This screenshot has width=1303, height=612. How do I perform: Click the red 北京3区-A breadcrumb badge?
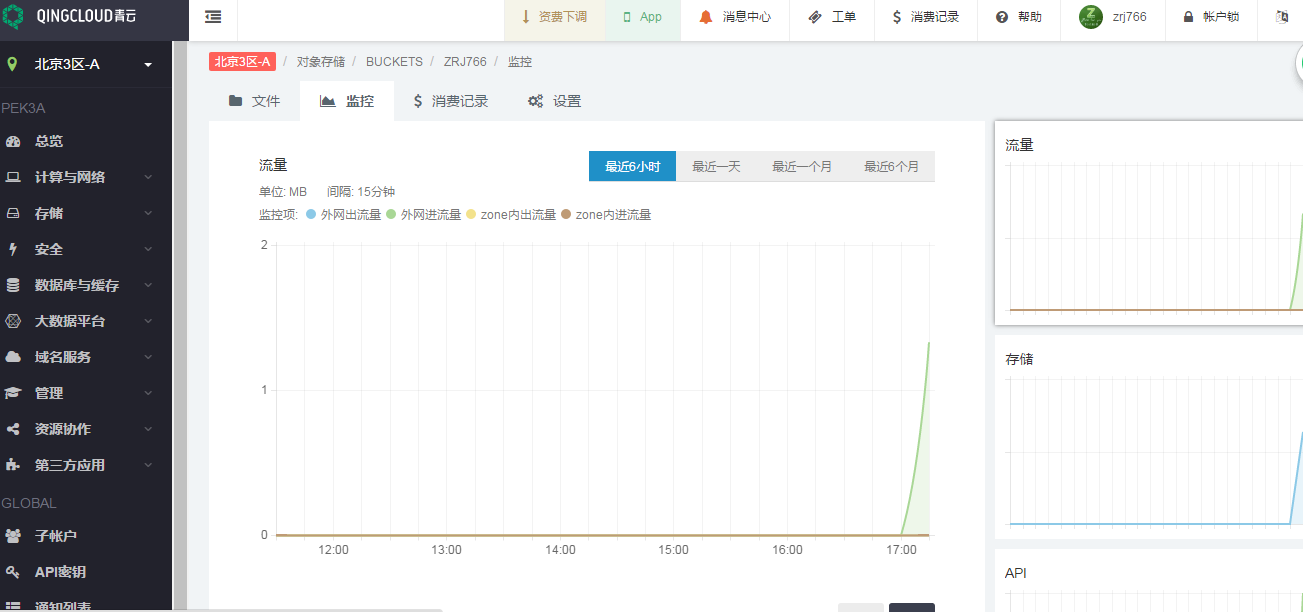point(242,62)
